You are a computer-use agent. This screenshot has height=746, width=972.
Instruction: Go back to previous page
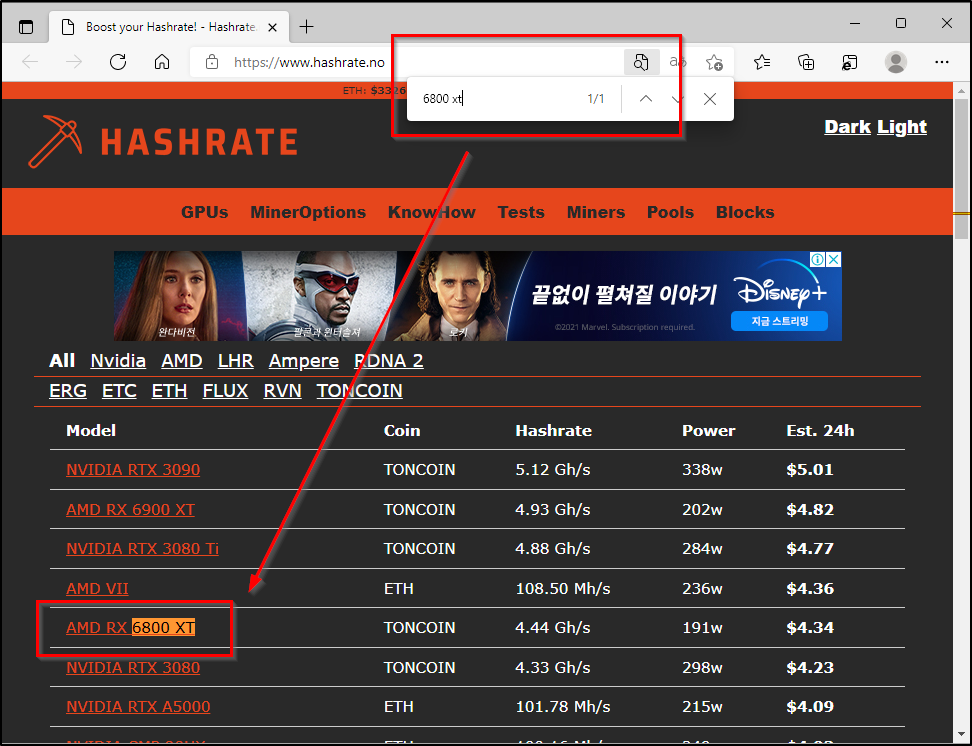click(x=30, y=62)
